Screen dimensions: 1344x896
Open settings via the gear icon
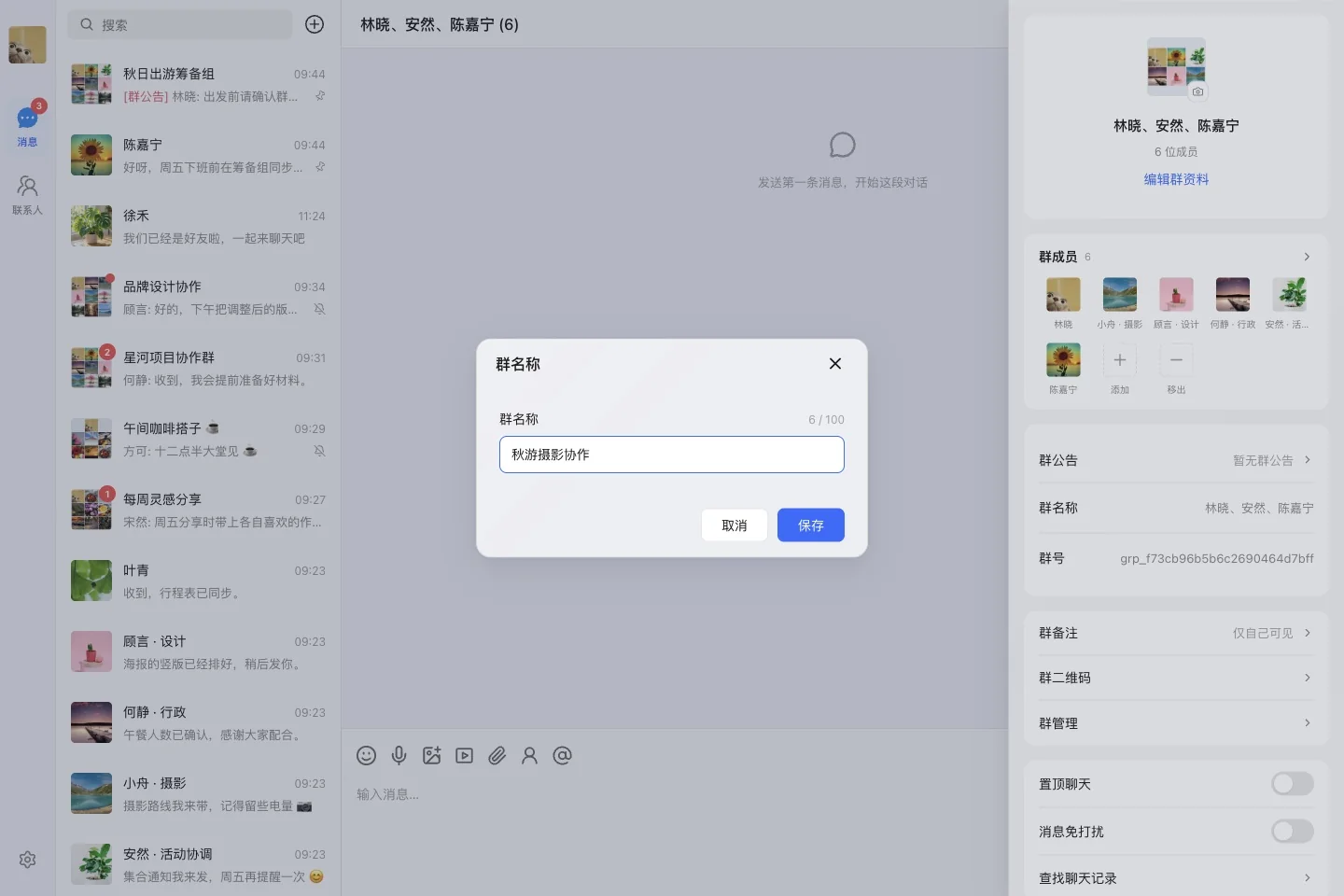[x=27, y=860]
